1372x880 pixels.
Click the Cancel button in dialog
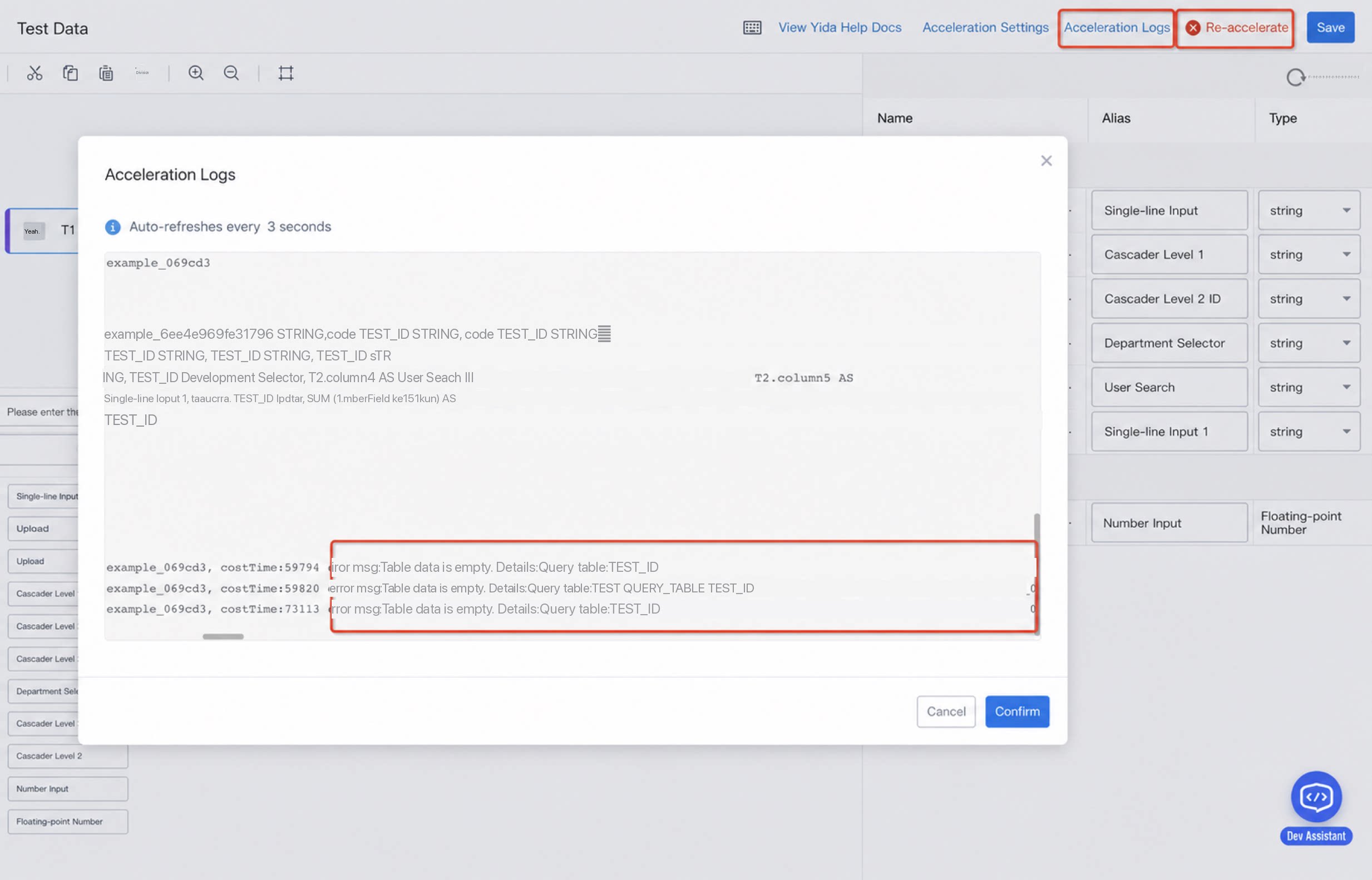pos(946,711)
